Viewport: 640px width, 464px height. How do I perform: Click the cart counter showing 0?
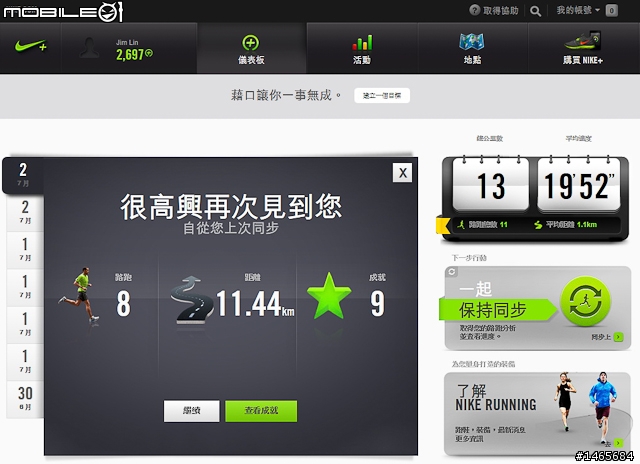[x=611, y=11]
